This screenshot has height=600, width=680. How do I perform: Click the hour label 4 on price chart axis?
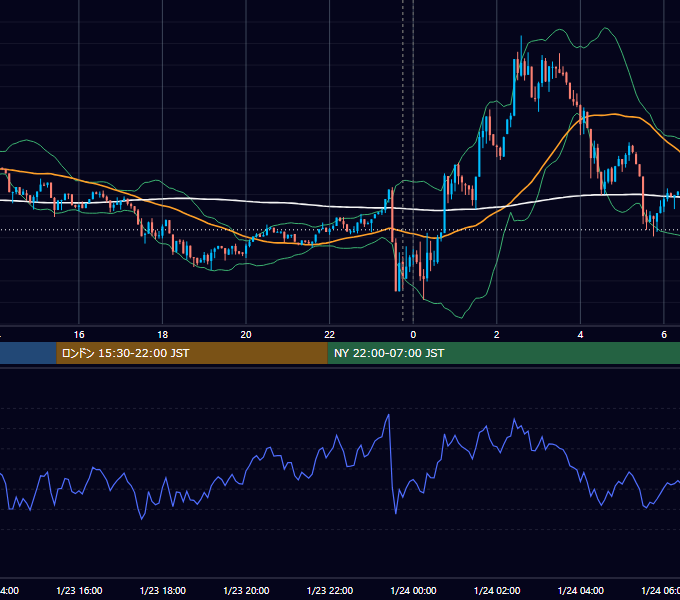pyautogui.click(x=580, y=335)
